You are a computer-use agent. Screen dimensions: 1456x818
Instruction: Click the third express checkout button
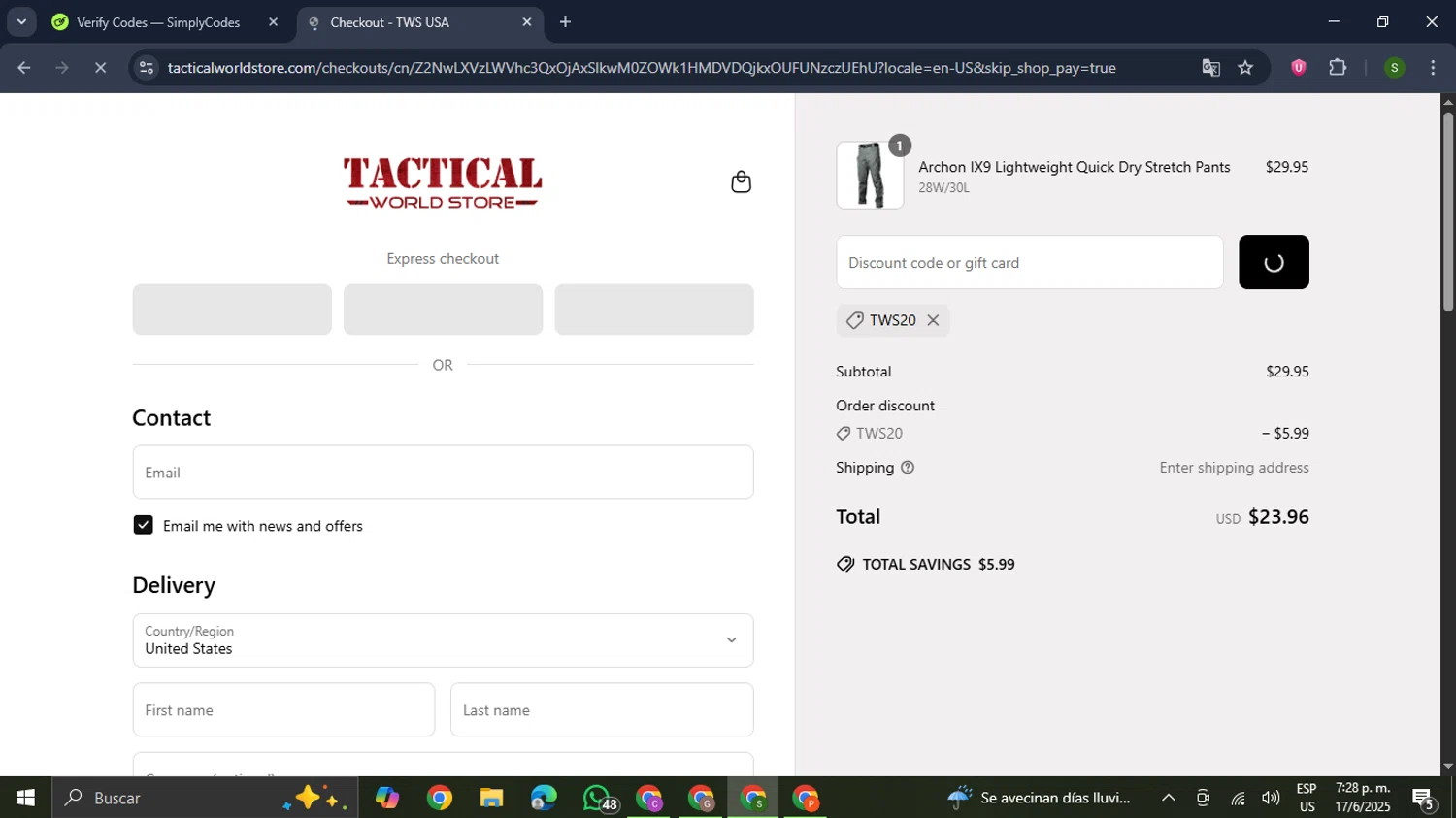click(653, 310)
